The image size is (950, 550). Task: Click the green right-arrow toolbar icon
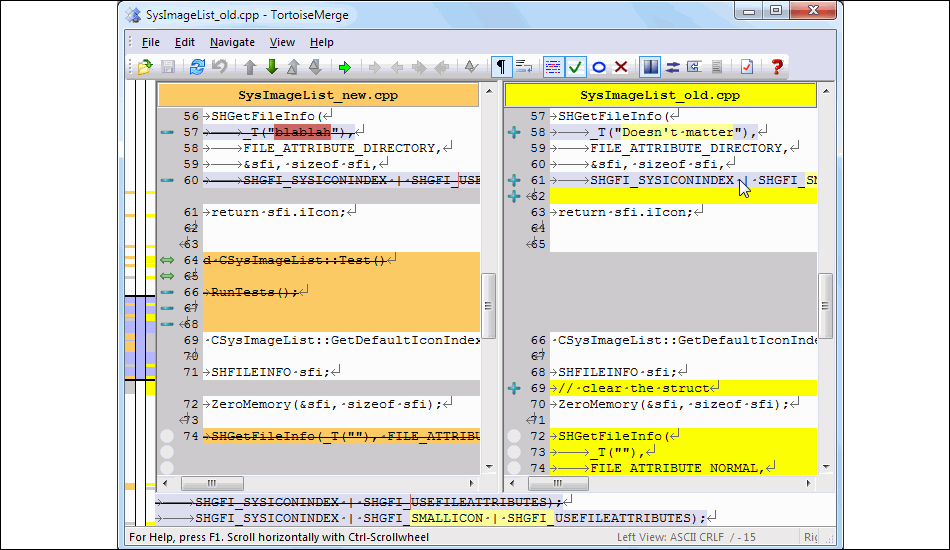(x=345, y=67)
